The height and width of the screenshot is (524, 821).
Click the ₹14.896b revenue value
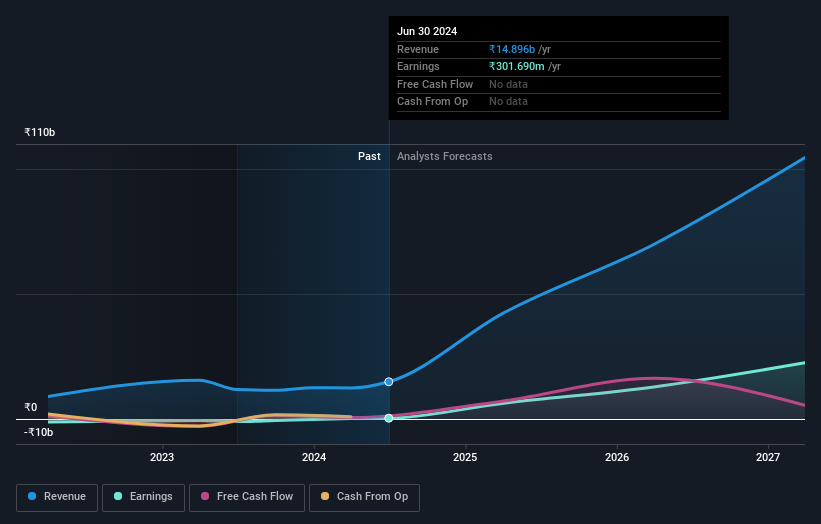click(x=512, y=49)
